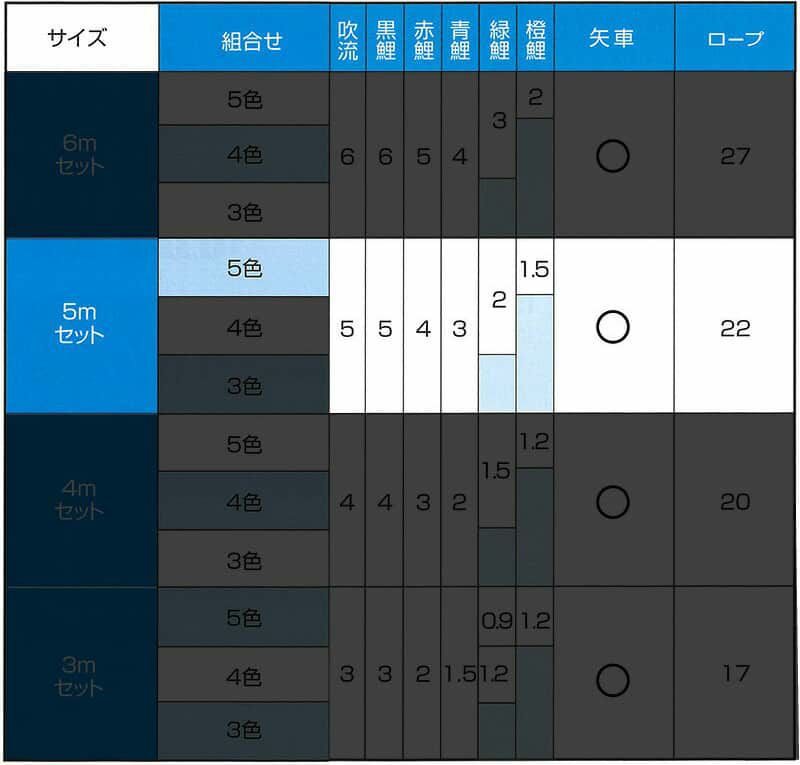Click the rope value 22

735,328
